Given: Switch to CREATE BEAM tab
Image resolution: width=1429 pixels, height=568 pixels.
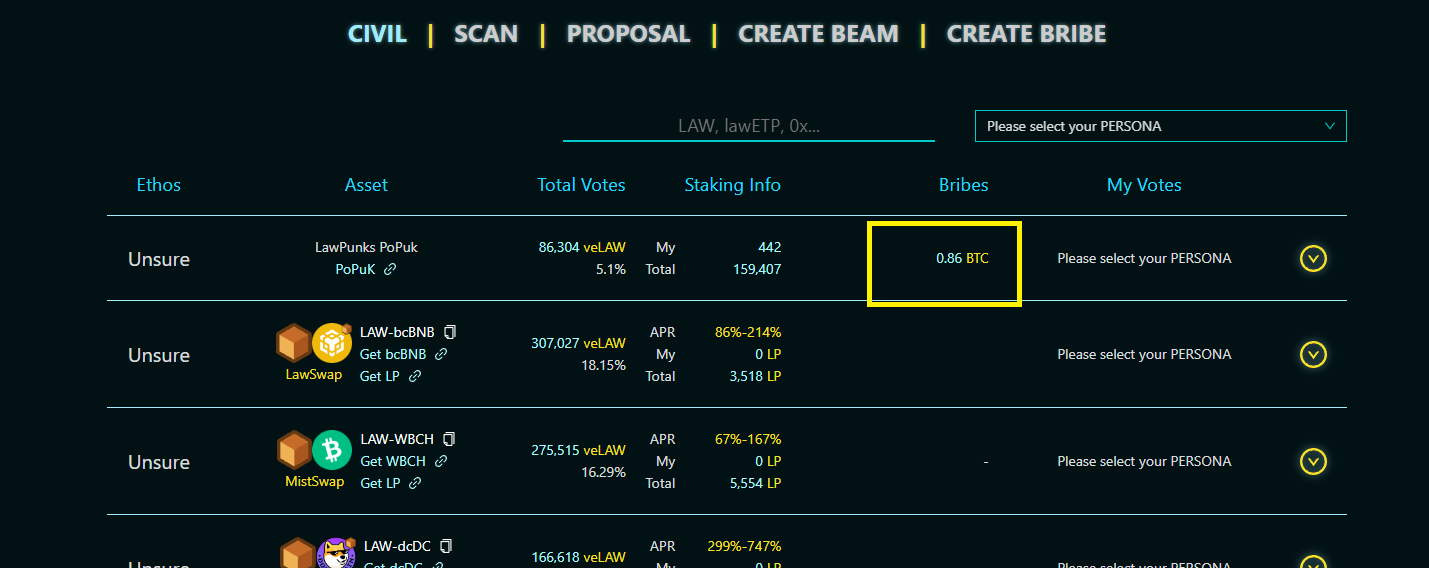Looking at the screenshot, I should [818, 34].
